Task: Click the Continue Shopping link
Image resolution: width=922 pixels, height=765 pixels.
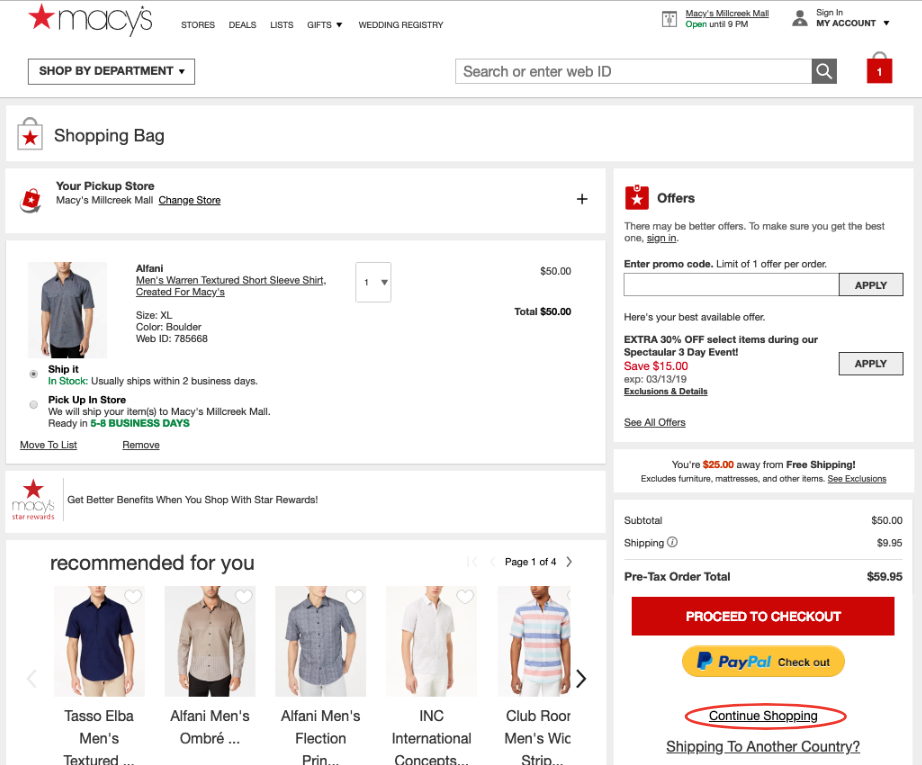Action: (x=763, y=716)
